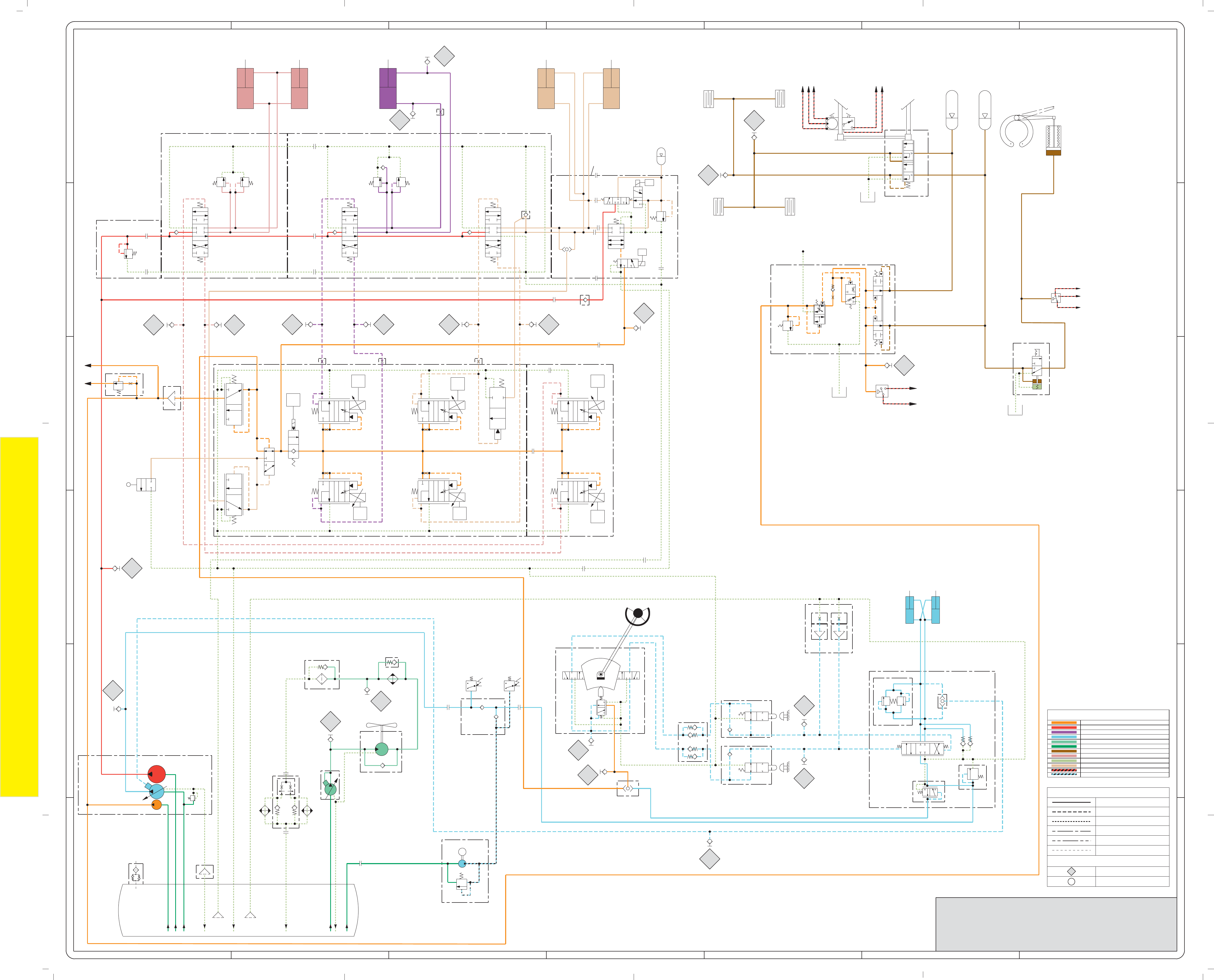The height and width of the screenshot is (980, 1214).
Task: Click the fan blade symbol above the green motor
Action: click(x=382, y=725)
